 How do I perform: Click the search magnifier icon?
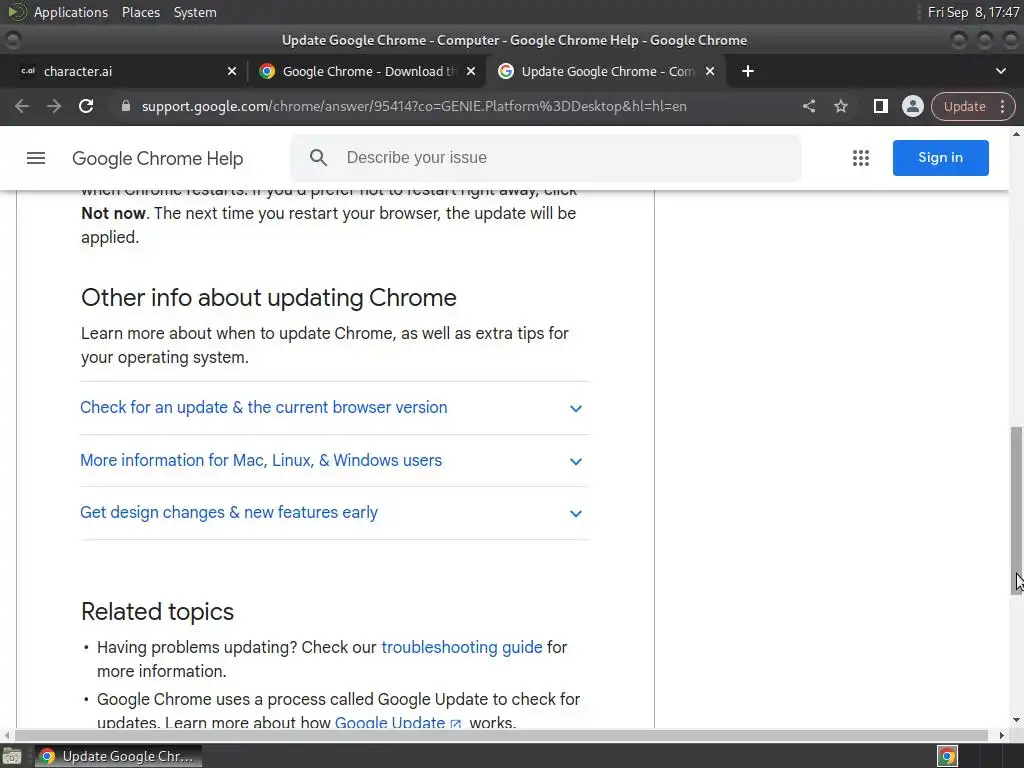[x=318, y=157]
